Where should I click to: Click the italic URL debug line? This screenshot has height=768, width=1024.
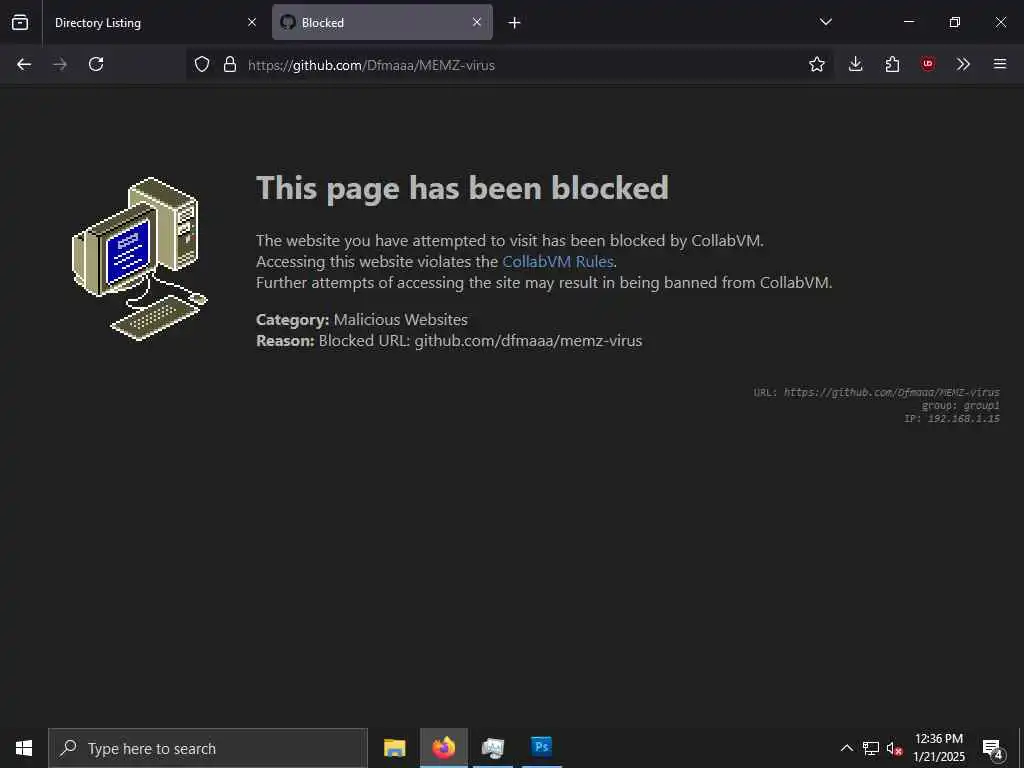[x=876, y=392]
